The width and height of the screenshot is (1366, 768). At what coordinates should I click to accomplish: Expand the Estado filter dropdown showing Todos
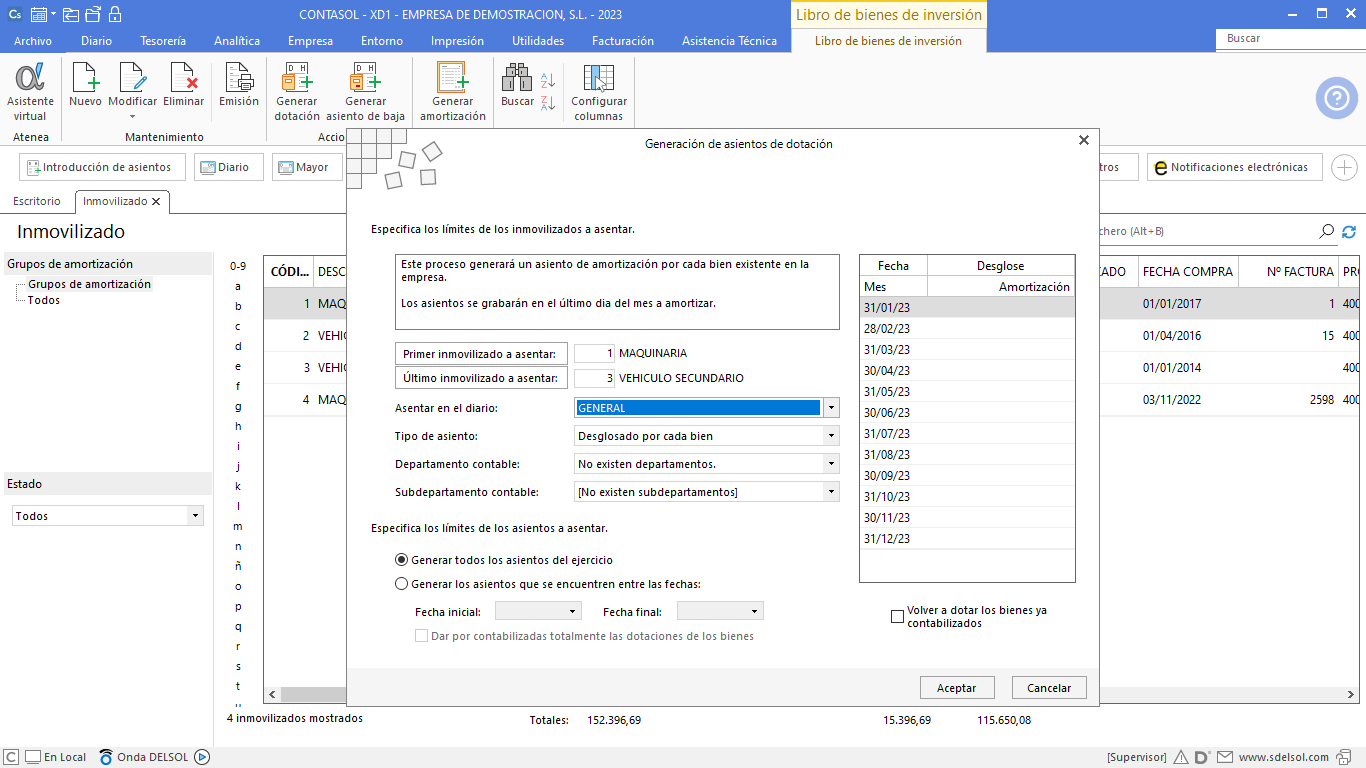(x=195, y=516)
